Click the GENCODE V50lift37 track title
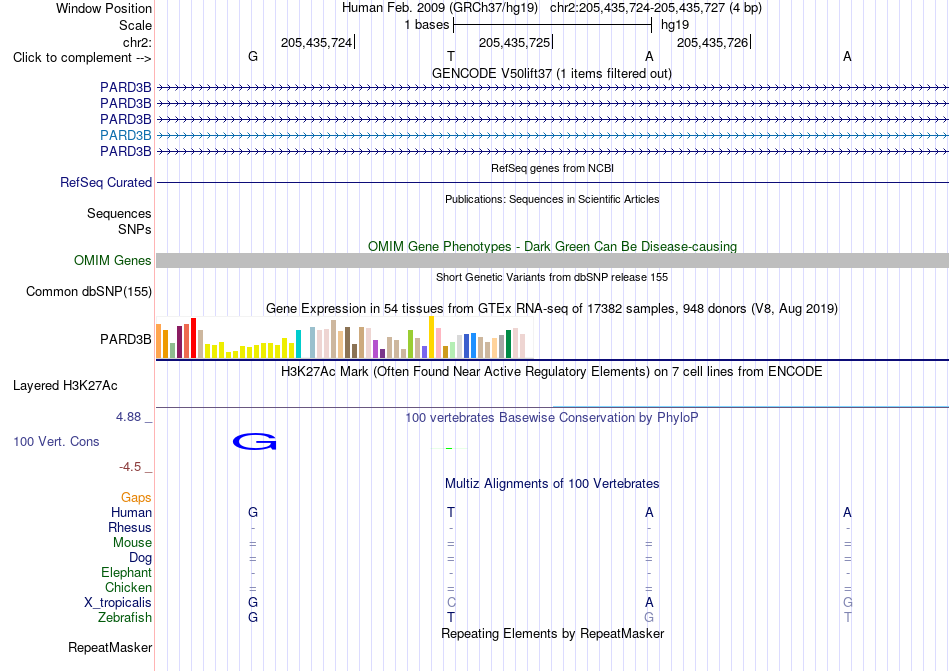 pos(551,73)
